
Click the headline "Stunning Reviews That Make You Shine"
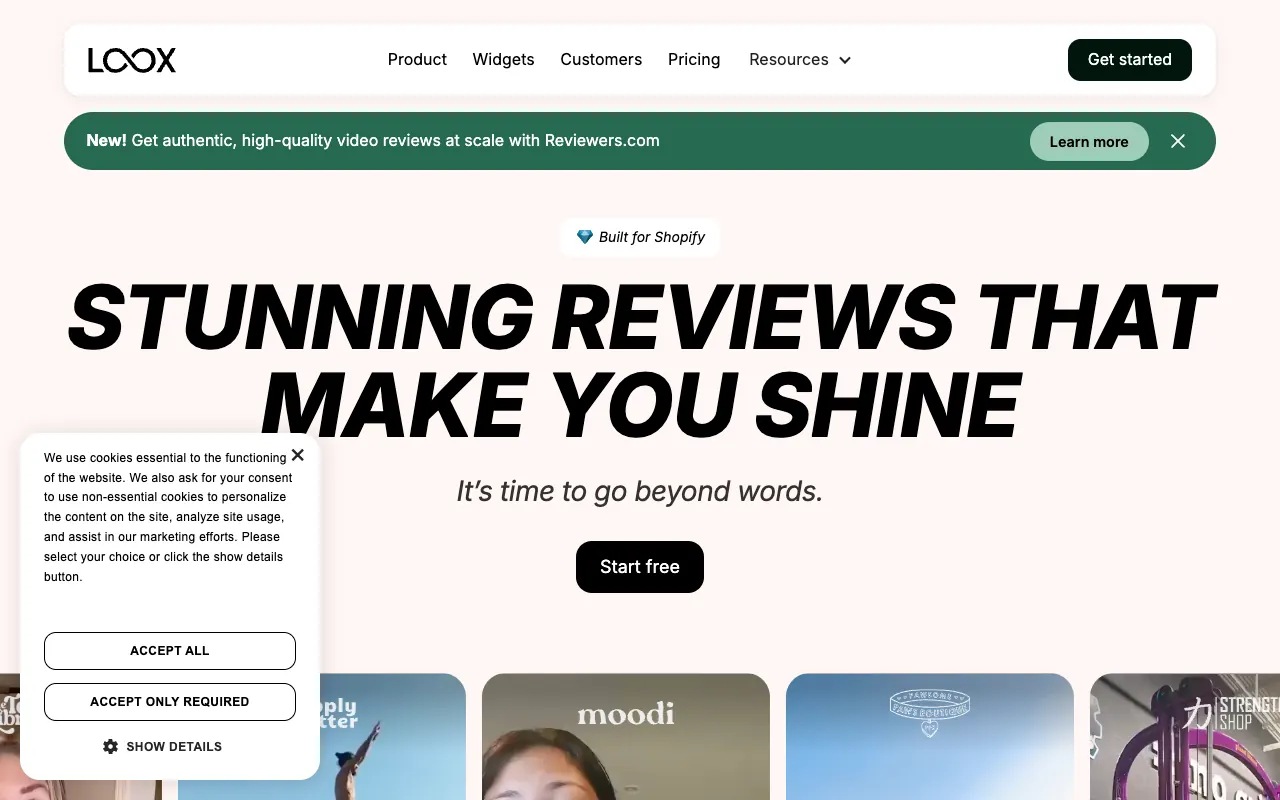(640, 361)
